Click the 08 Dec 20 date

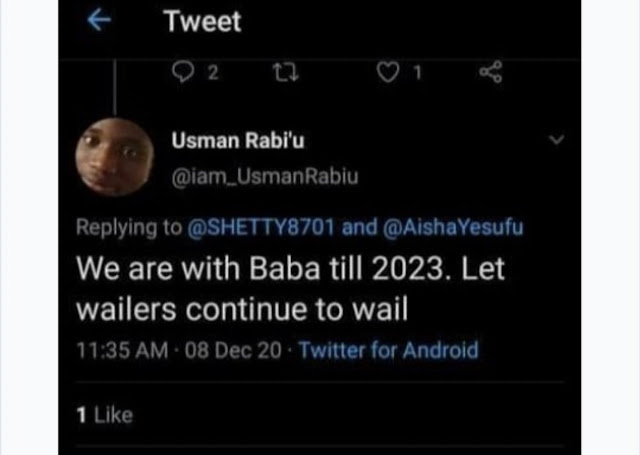click(x=233, y=351)
